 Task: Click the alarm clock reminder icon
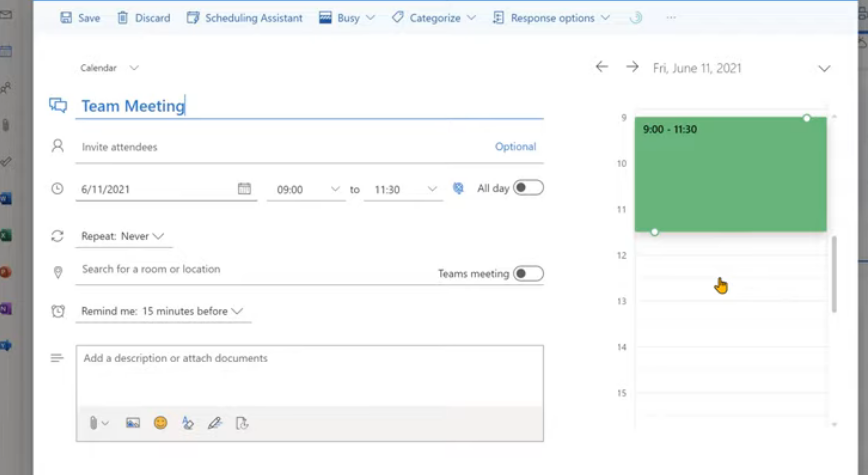tap(58, 311)
